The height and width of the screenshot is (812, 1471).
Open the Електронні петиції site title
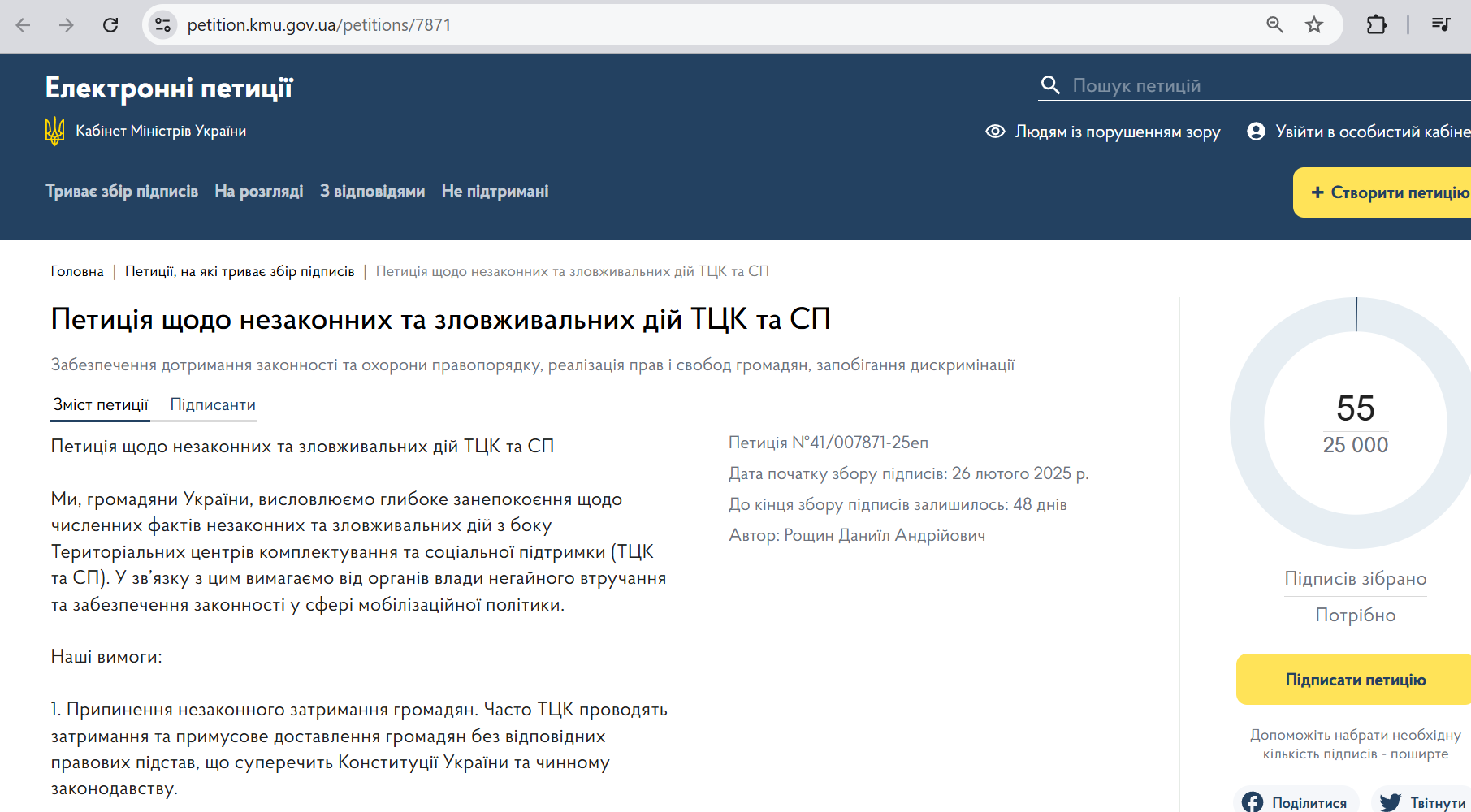tap(169, 88)
